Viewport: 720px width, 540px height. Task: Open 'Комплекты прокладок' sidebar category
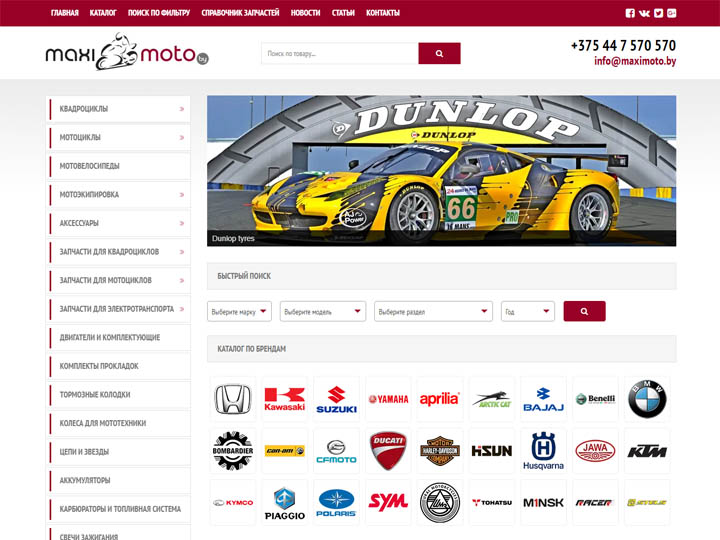[118, 366]
